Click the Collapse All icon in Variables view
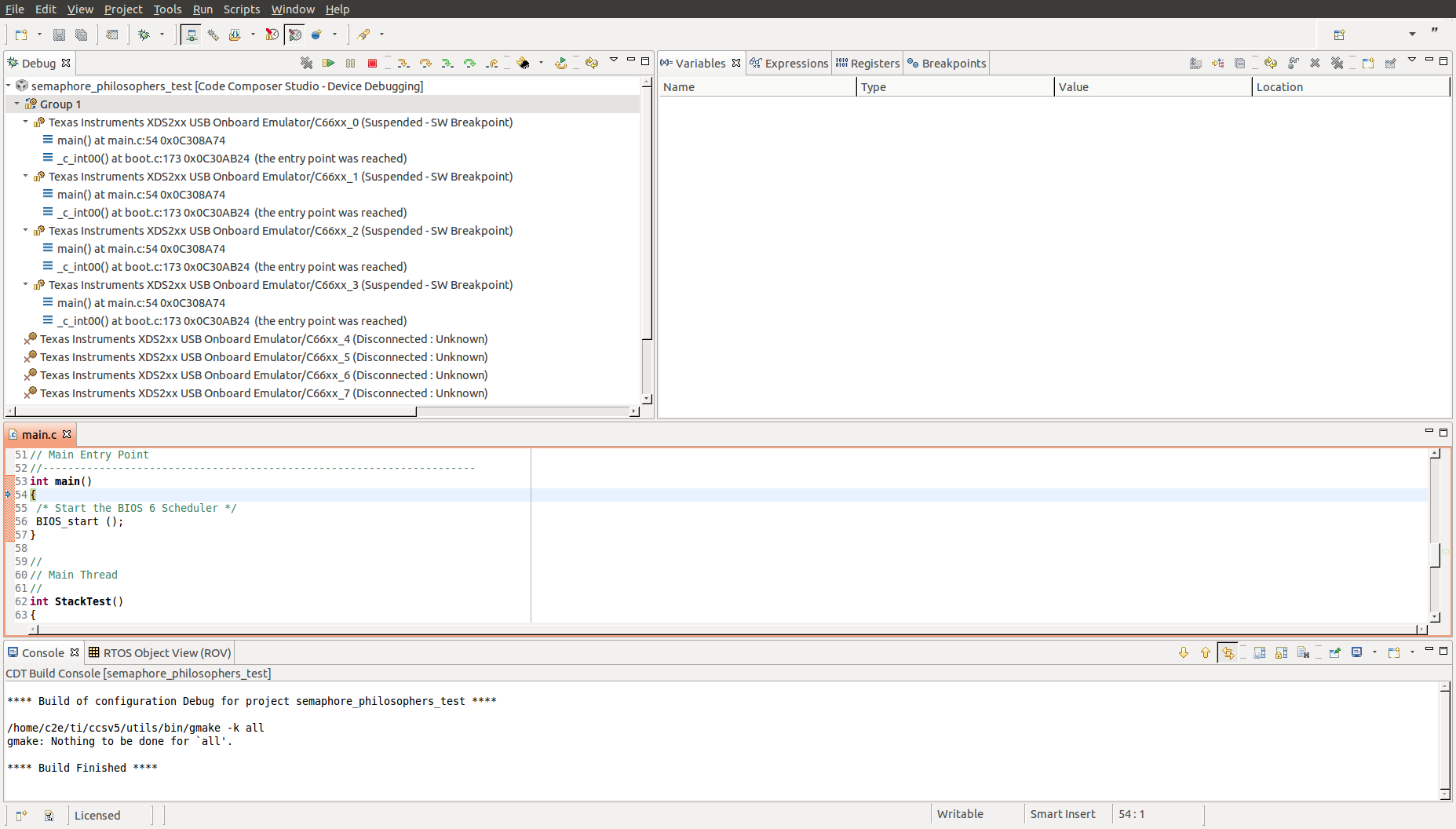This screenshot has width=1456, height=829. (1239, 63)
